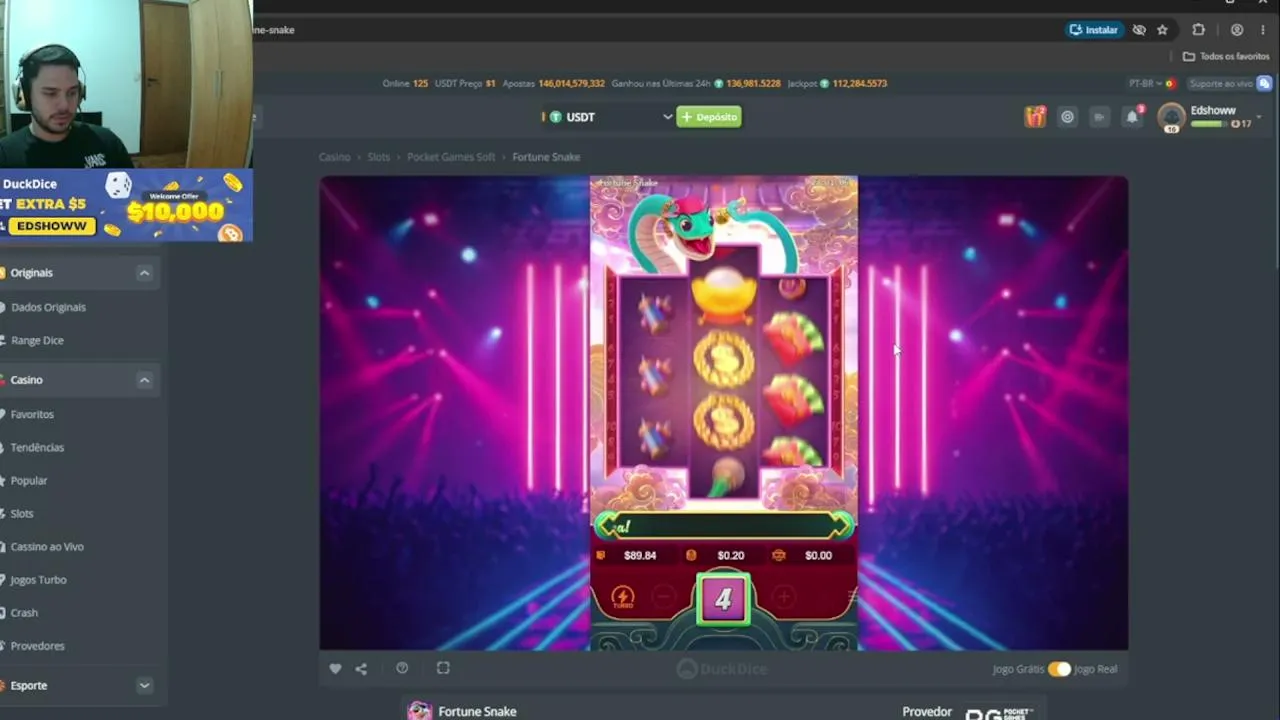Open Suporte ao vivo chat
Image resolution: width=1280 pixels, height=720 pixels.
[x=1229, y=84]
